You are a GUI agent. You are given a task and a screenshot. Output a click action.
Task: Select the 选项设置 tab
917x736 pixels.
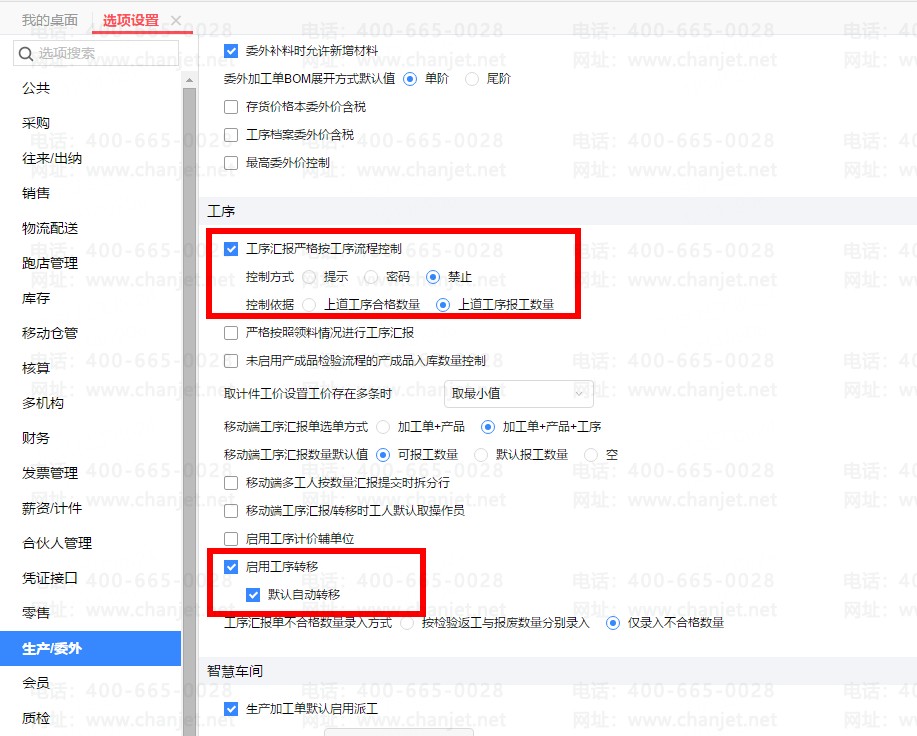130,20
